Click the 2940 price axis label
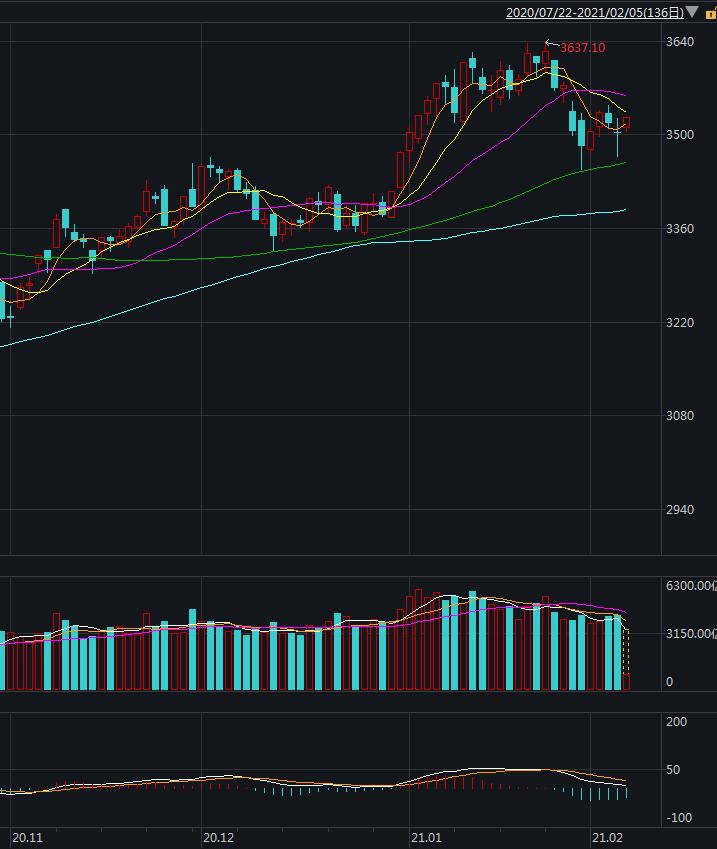 pos(680,510)
